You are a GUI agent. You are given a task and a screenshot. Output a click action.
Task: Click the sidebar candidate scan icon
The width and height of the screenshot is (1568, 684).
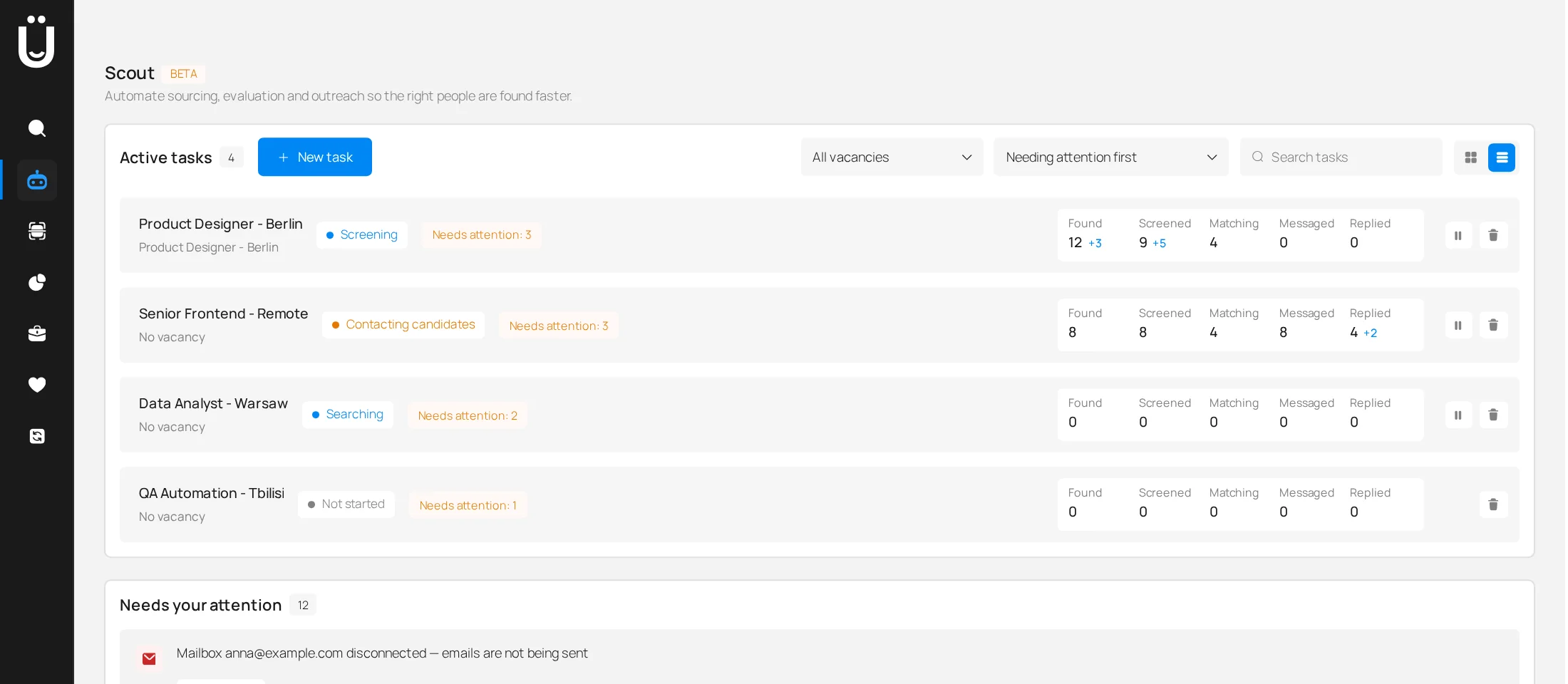tap(37, 231)
